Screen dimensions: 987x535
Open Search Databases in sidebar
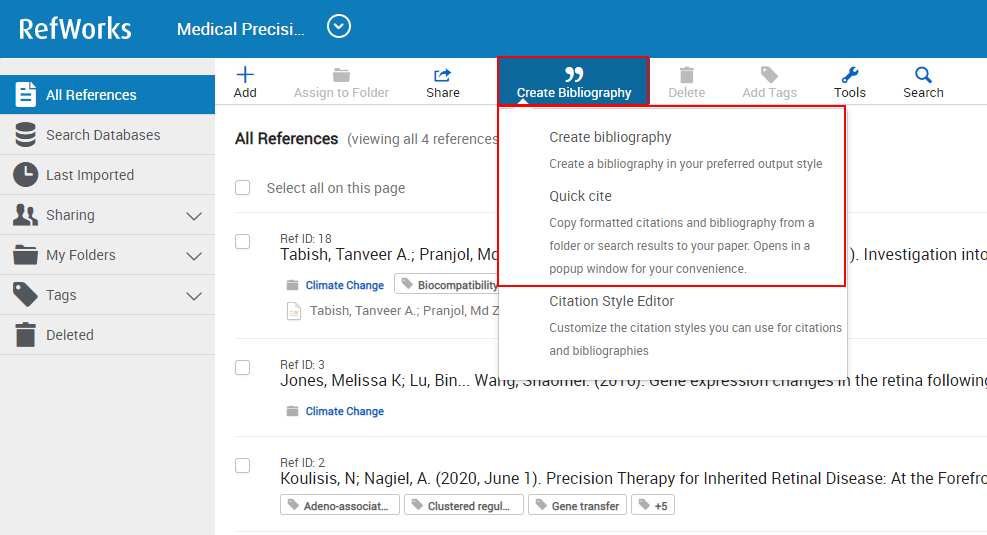(x=102, y=135)
